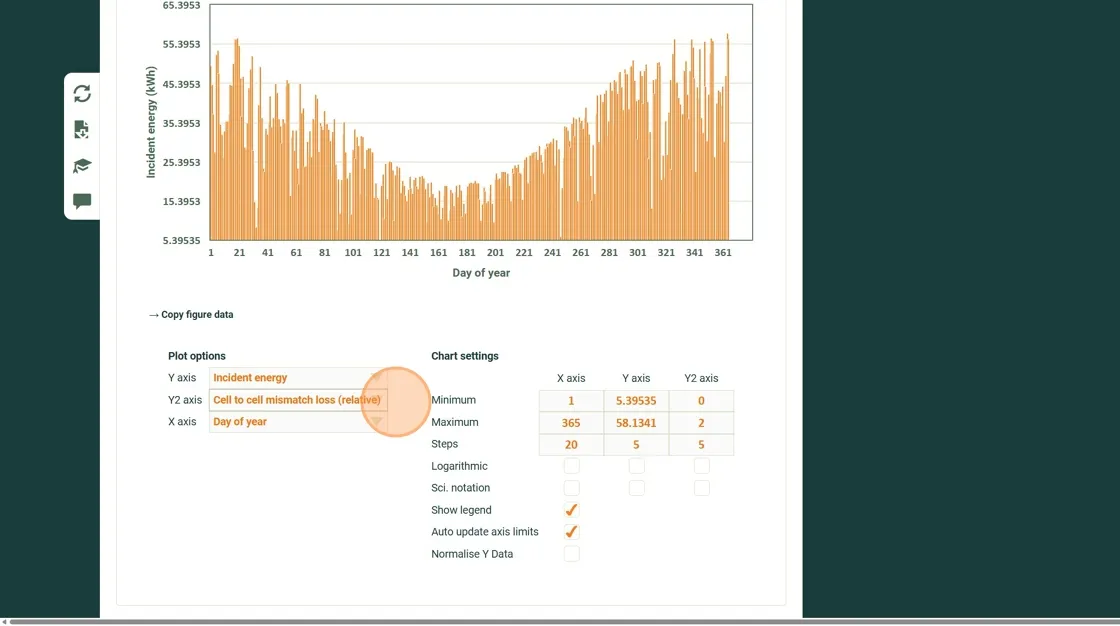Enable the Normalise Y Data checkbox
Image resolution: width=1120 pixels, height=626 pixels.
tap(571, 554)
